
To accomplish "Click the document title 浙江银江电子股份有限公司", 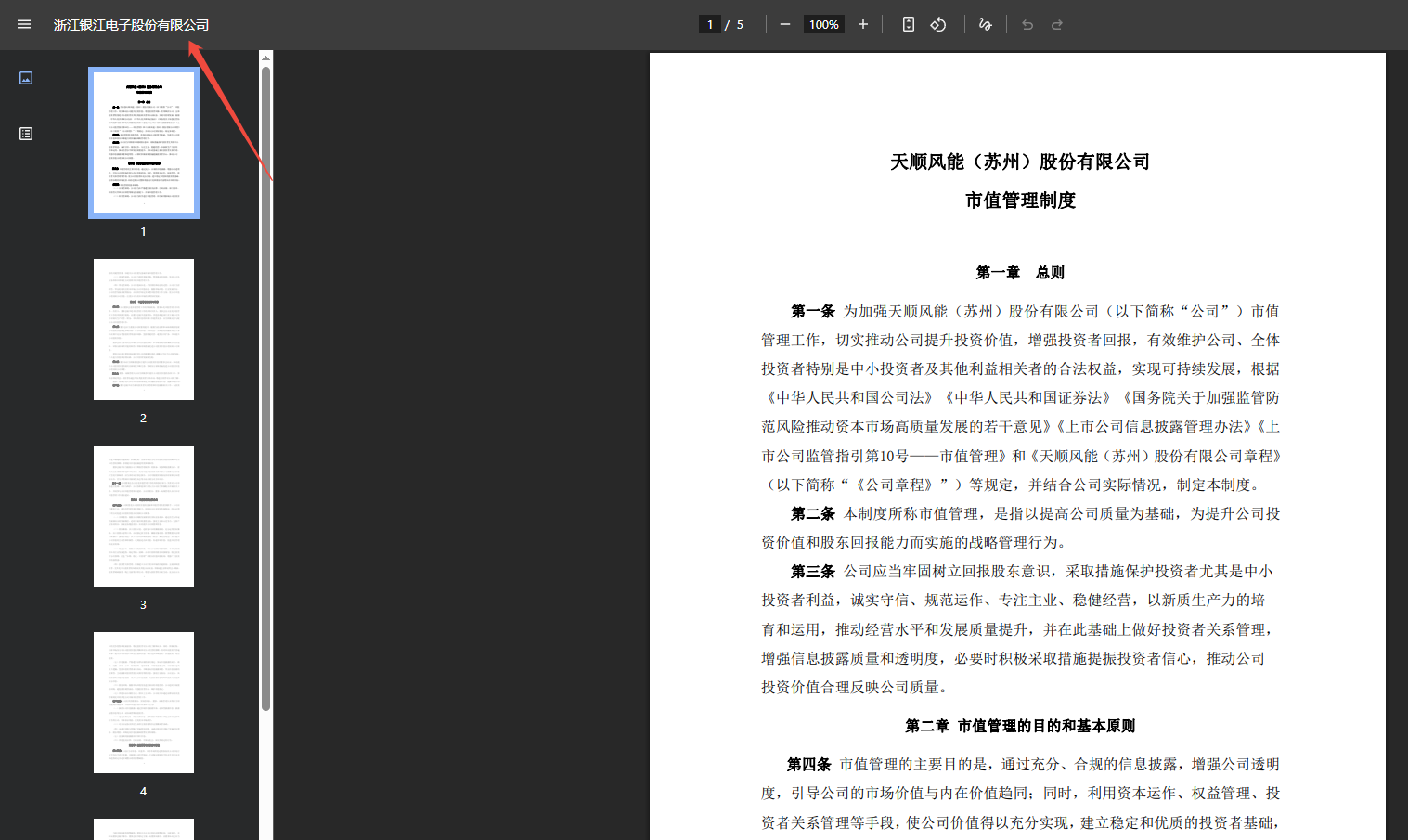I will point(131,25).
